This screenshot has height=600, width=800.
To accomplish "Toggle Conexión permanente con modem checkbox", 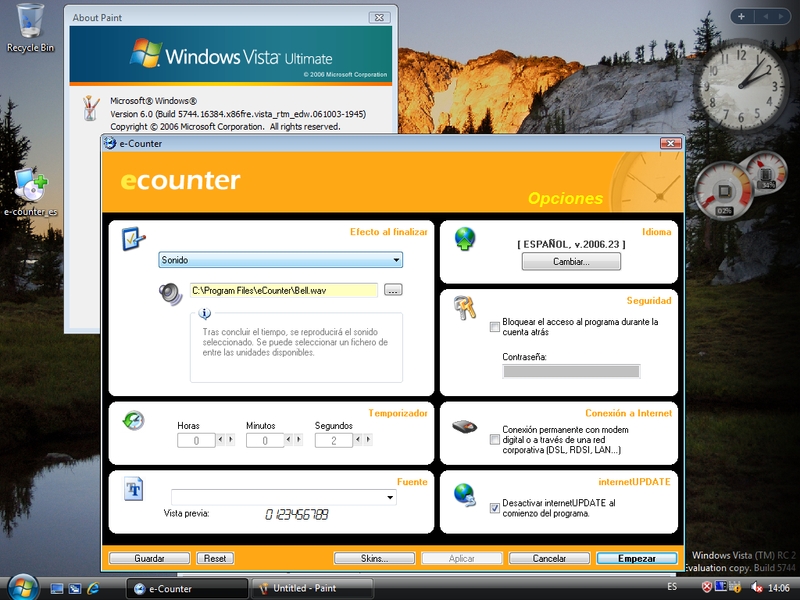I will 494,439.
